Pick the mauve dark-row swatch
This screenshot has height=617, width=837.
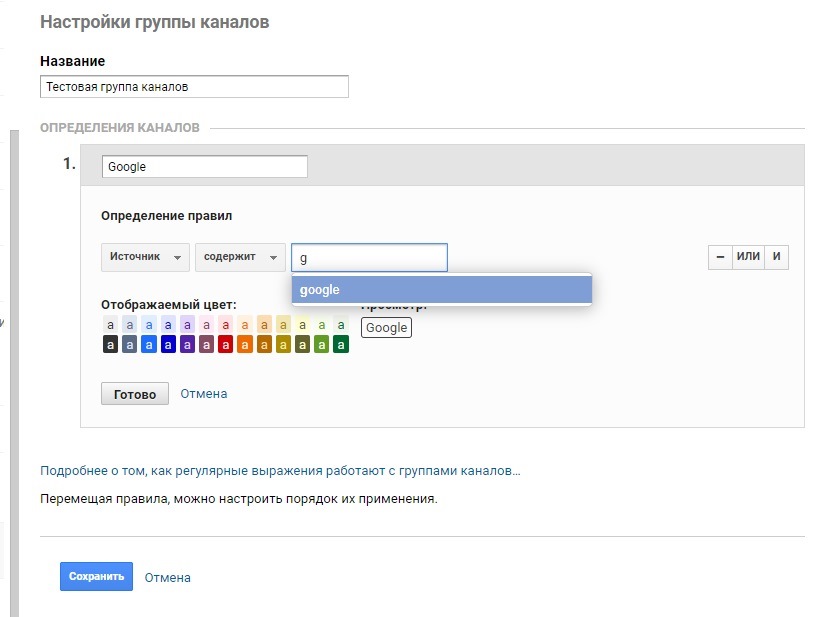pyautogui.click(x=207, y=345)
